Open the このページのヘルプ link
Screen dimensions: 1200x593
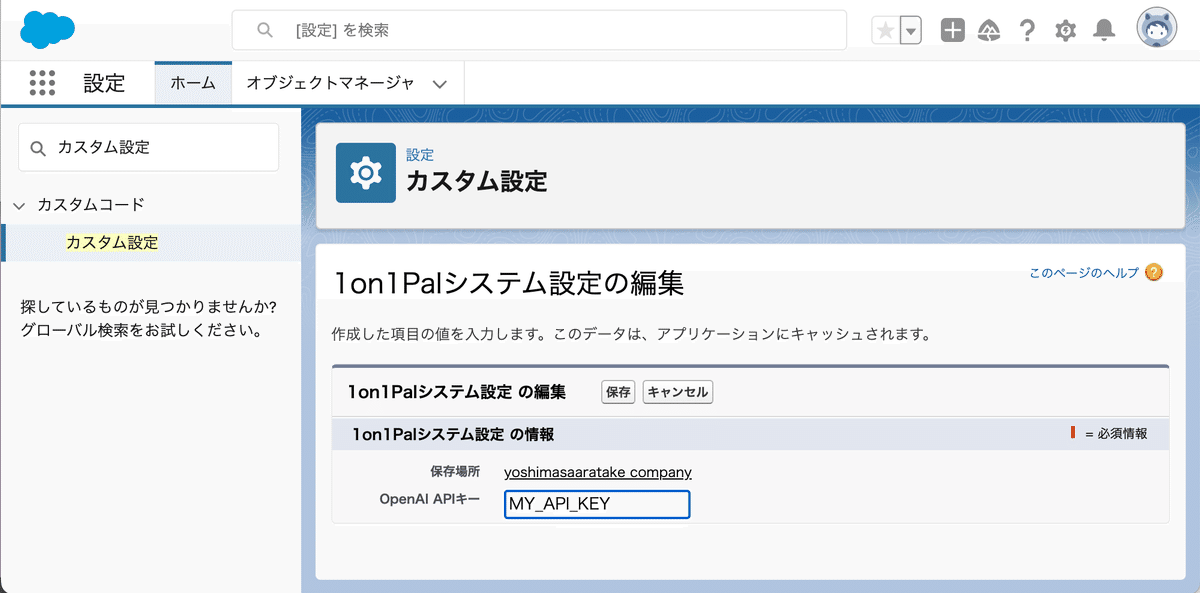(x=1084, y=272)
